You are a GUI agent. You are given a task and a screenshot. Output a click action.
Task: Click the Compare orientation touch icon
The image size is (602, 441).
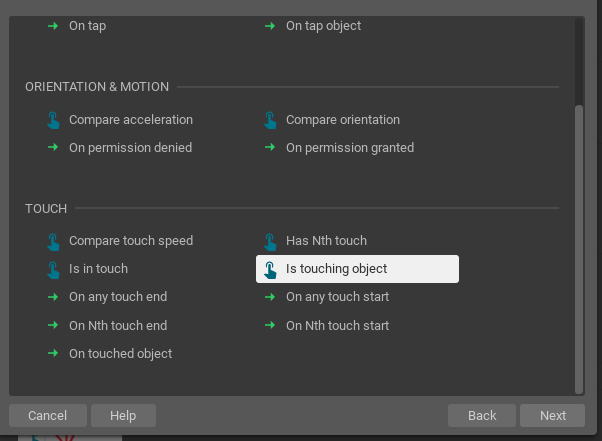tap(270, 120)
